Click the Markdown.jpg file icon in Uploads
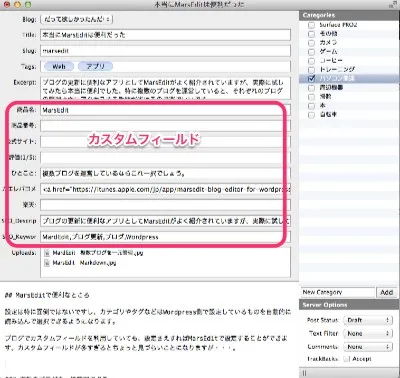This screenshot has height=378, width=400. pyautogui.click(x=47, y=263)
